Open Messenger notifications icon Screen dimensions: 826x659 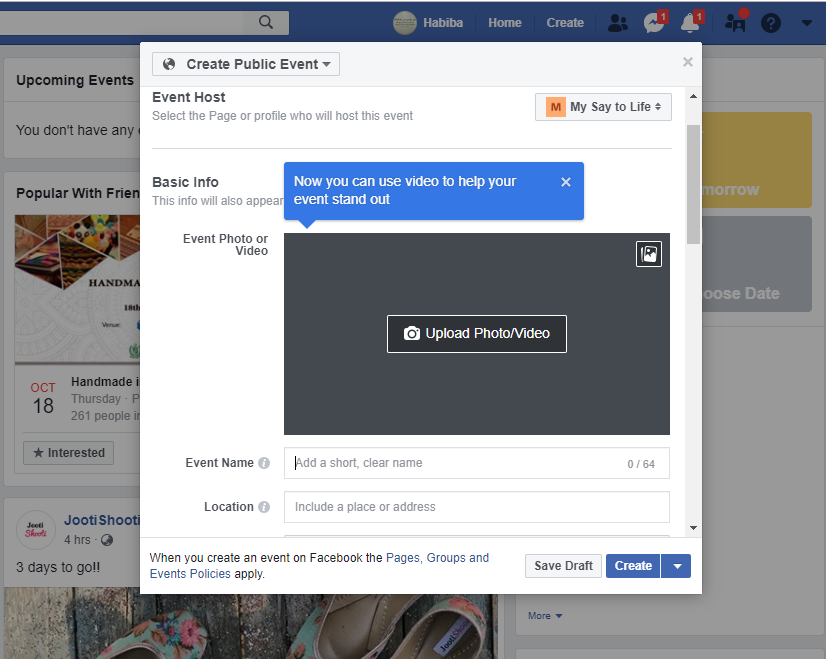point(655,23)
